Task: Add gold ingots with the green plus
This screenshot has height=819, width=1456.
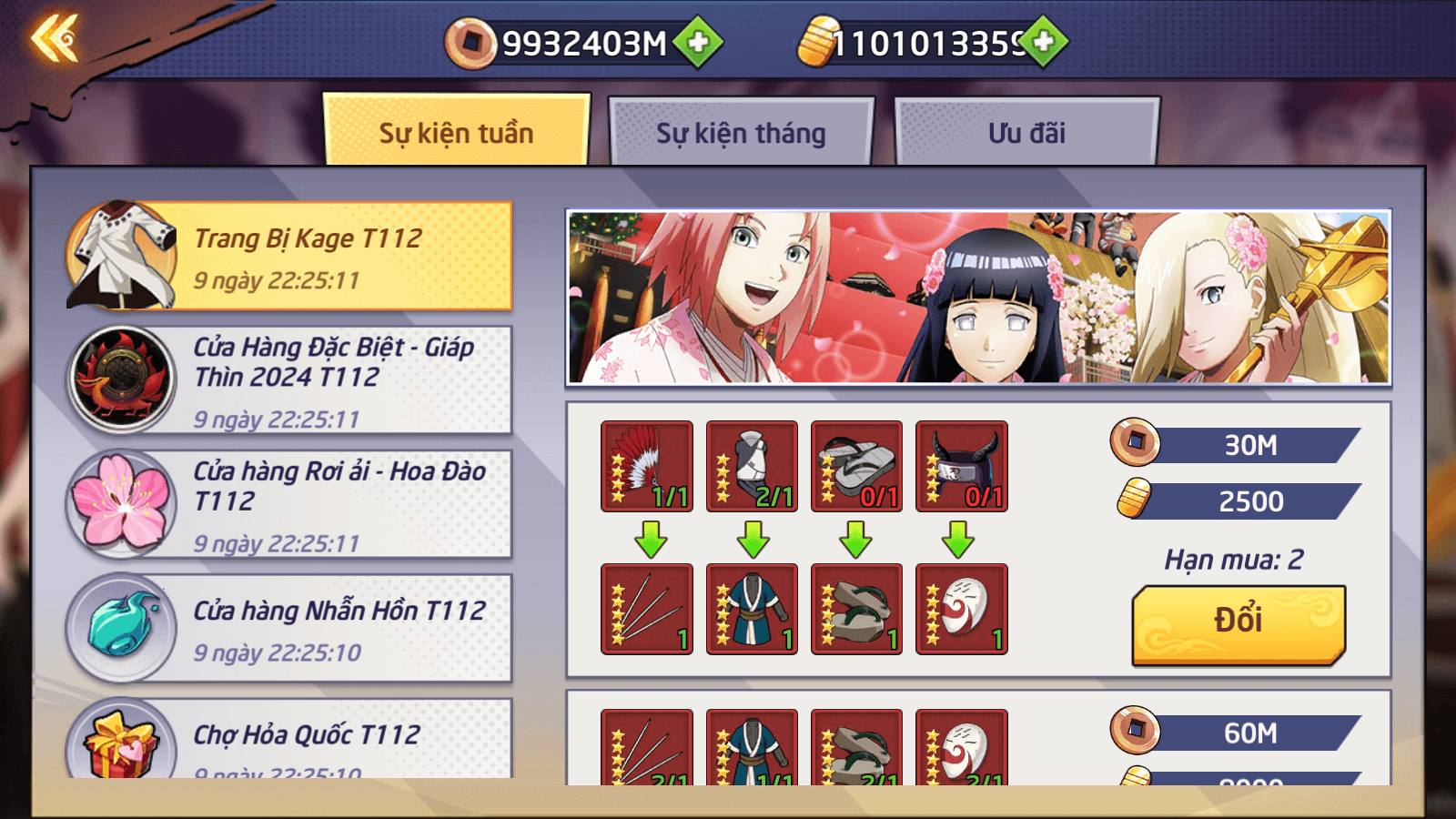Action: [x=1044, y=42]
